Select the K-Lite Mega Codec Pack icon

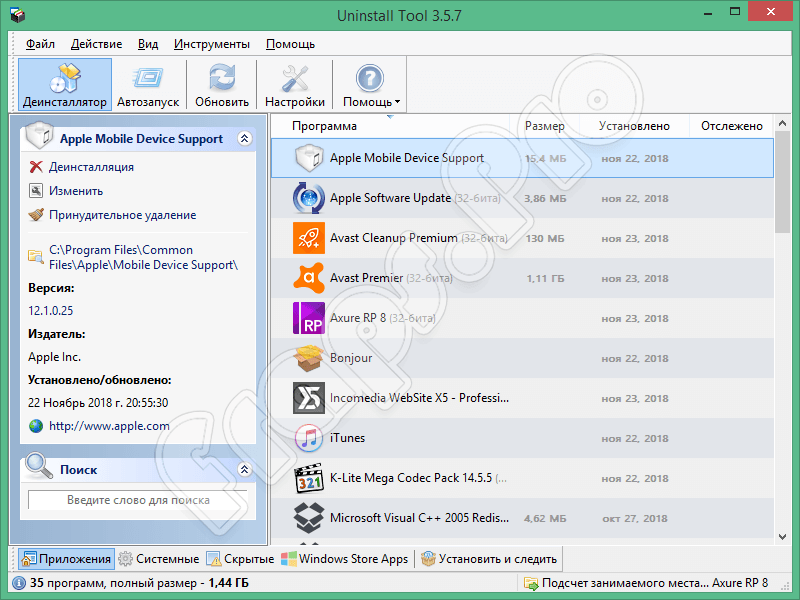(x=309, y=478)
